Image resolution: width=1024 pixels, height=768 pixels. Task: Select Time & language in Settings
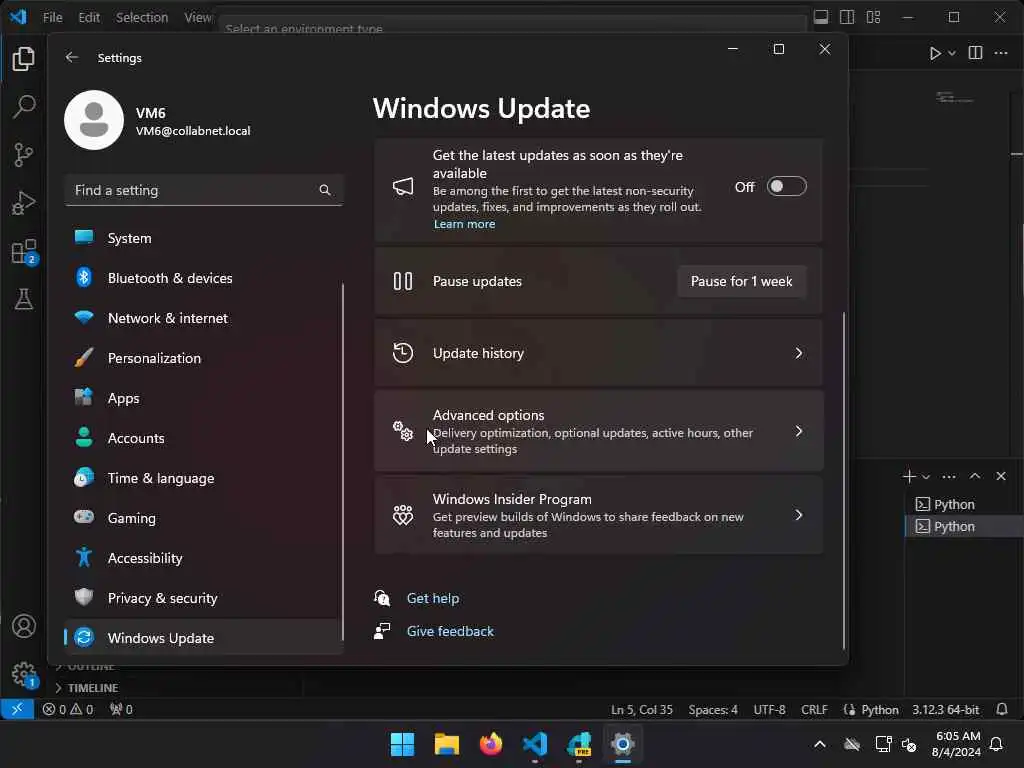pyautogui.click(x=203, y=478)
